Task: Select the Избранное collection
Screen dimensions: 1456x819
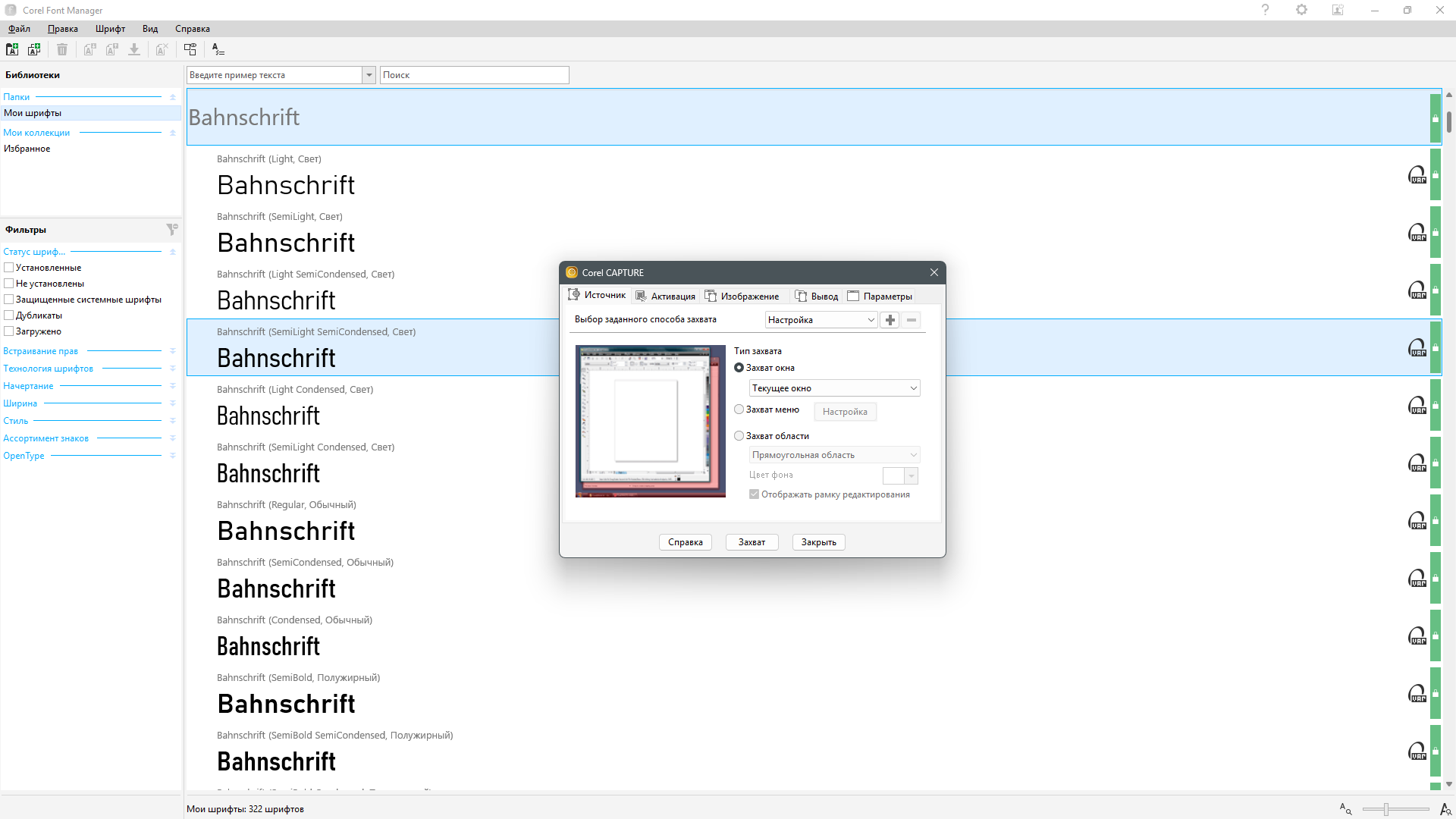Action: tap(91, 149)
